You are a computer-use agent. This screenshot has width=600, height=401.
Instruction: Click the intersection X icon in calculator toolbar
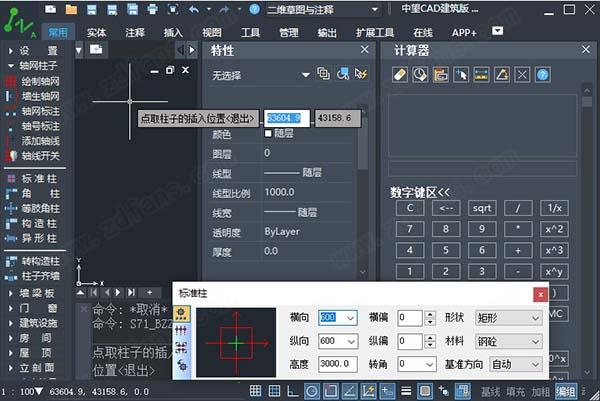[x=522, y=75]
